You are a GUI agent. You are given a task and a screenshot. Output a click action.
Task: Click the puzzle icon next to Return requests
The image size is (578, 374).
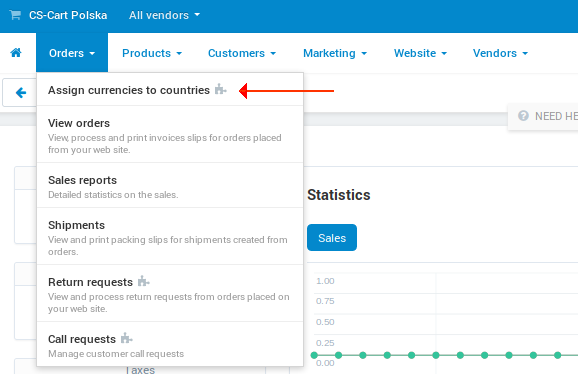(143, 281)
